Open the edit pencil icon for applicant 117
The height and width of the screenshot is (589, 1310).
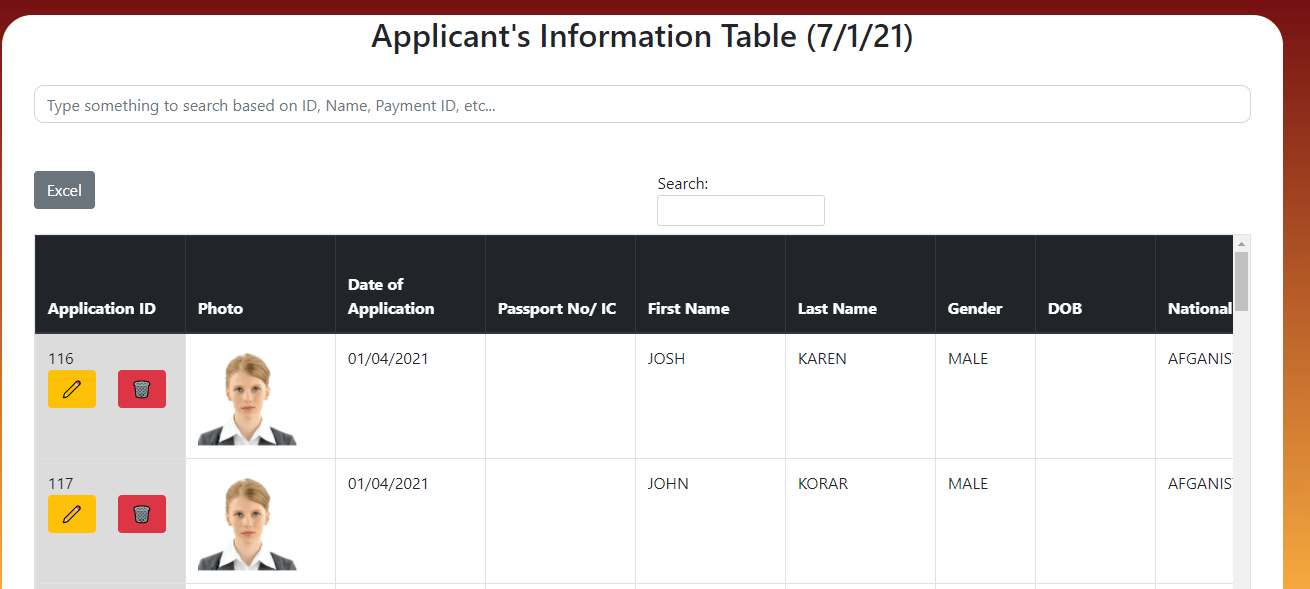click(x=71, y=514)
